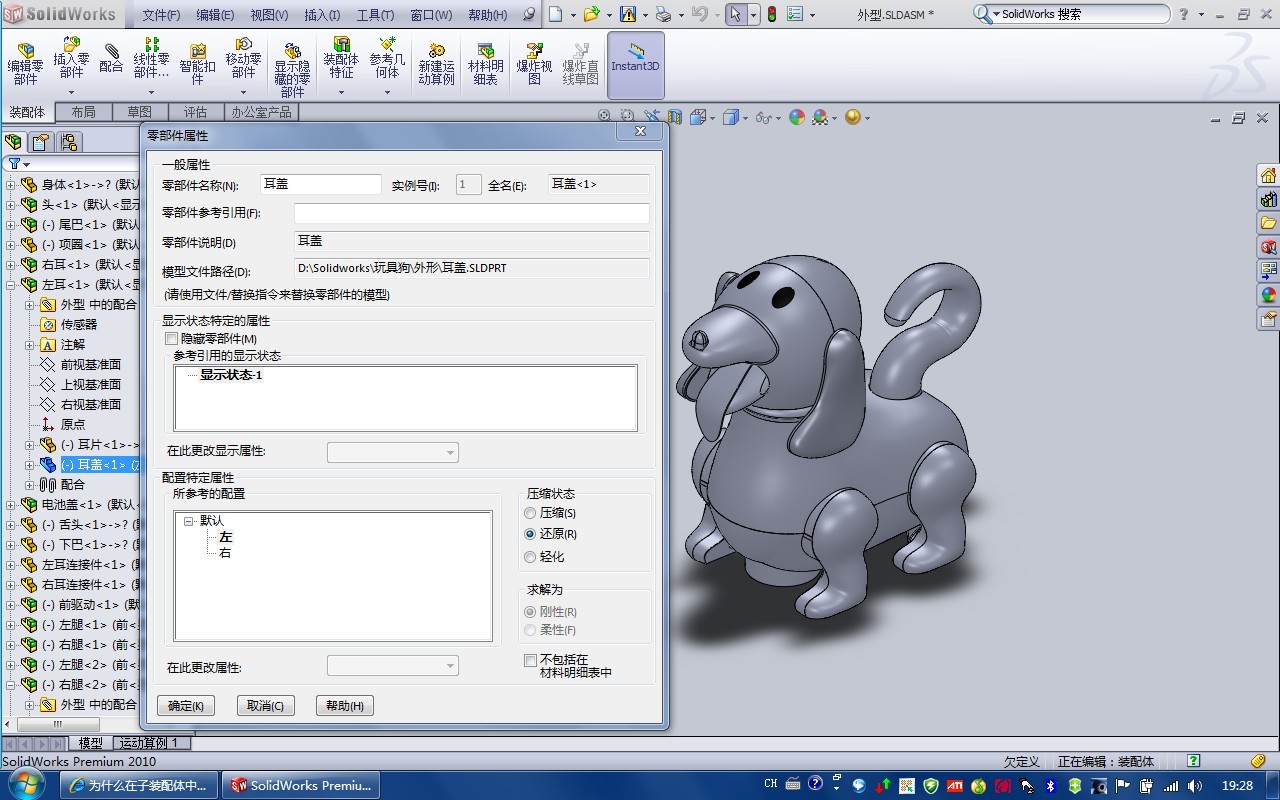Screen dimensions: 1280x800
Task: Click the Edit Component (编辑零部件) tool
Action: tap(26, 64)
